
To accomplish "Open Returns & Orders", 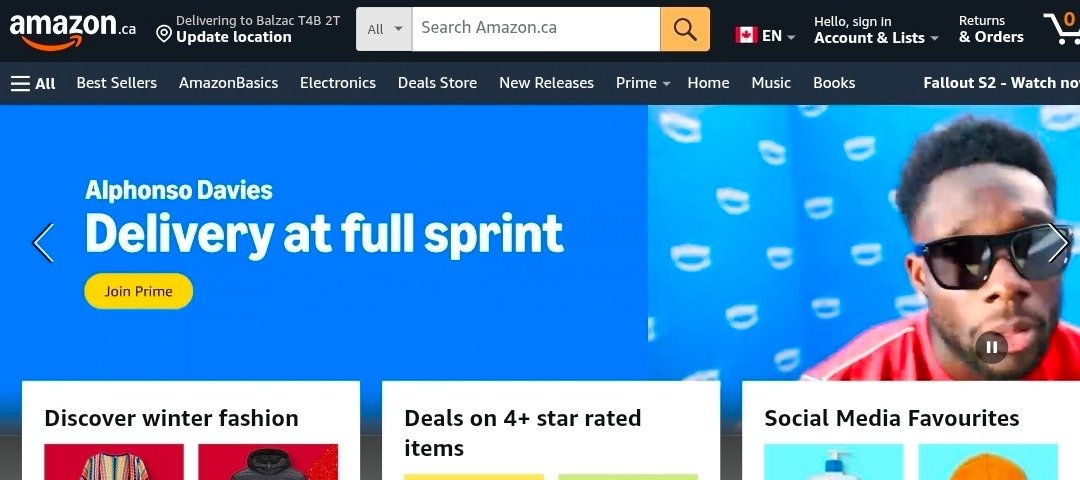I will point(991,30).
